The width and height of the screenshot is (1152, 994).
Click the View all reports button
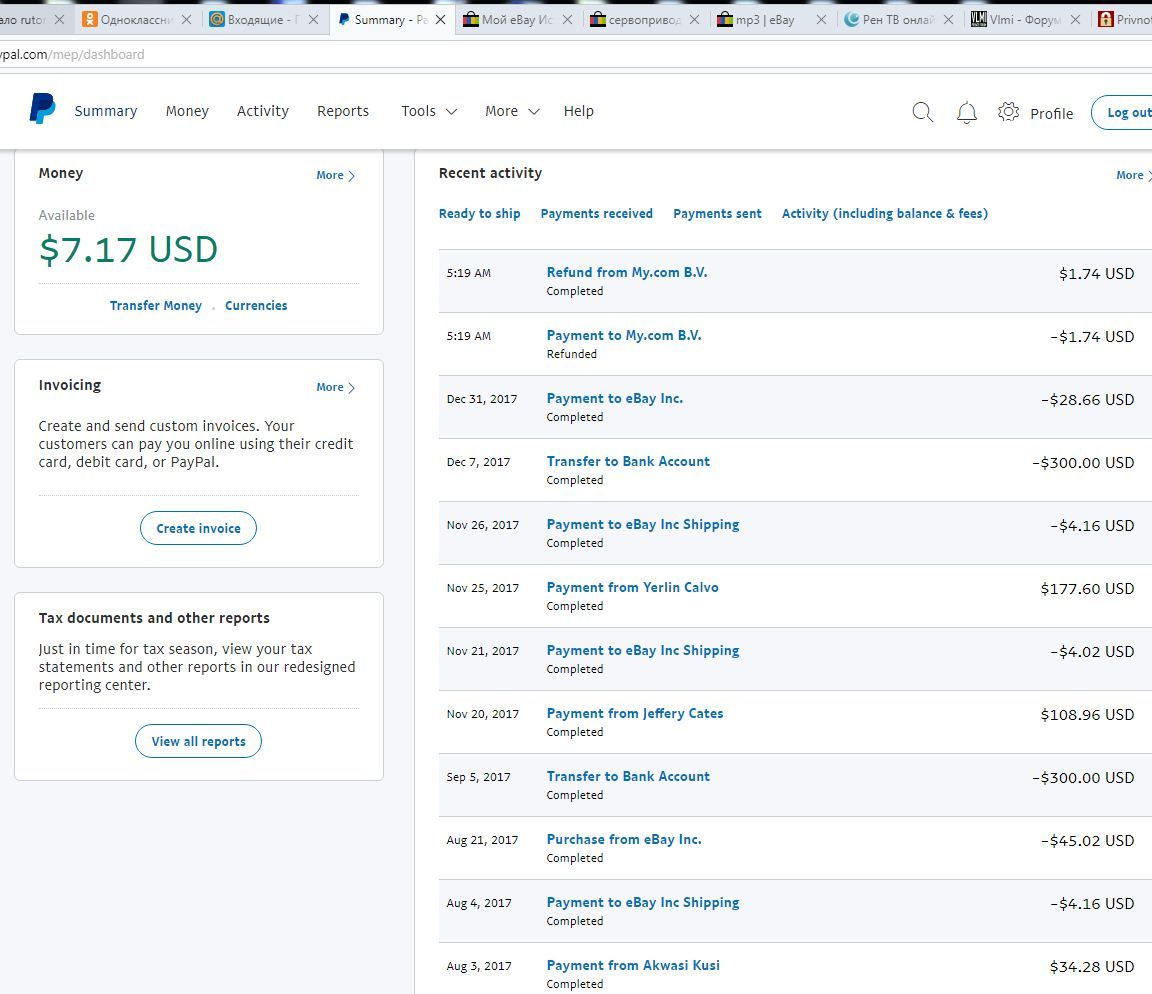(x=198, y=741)
